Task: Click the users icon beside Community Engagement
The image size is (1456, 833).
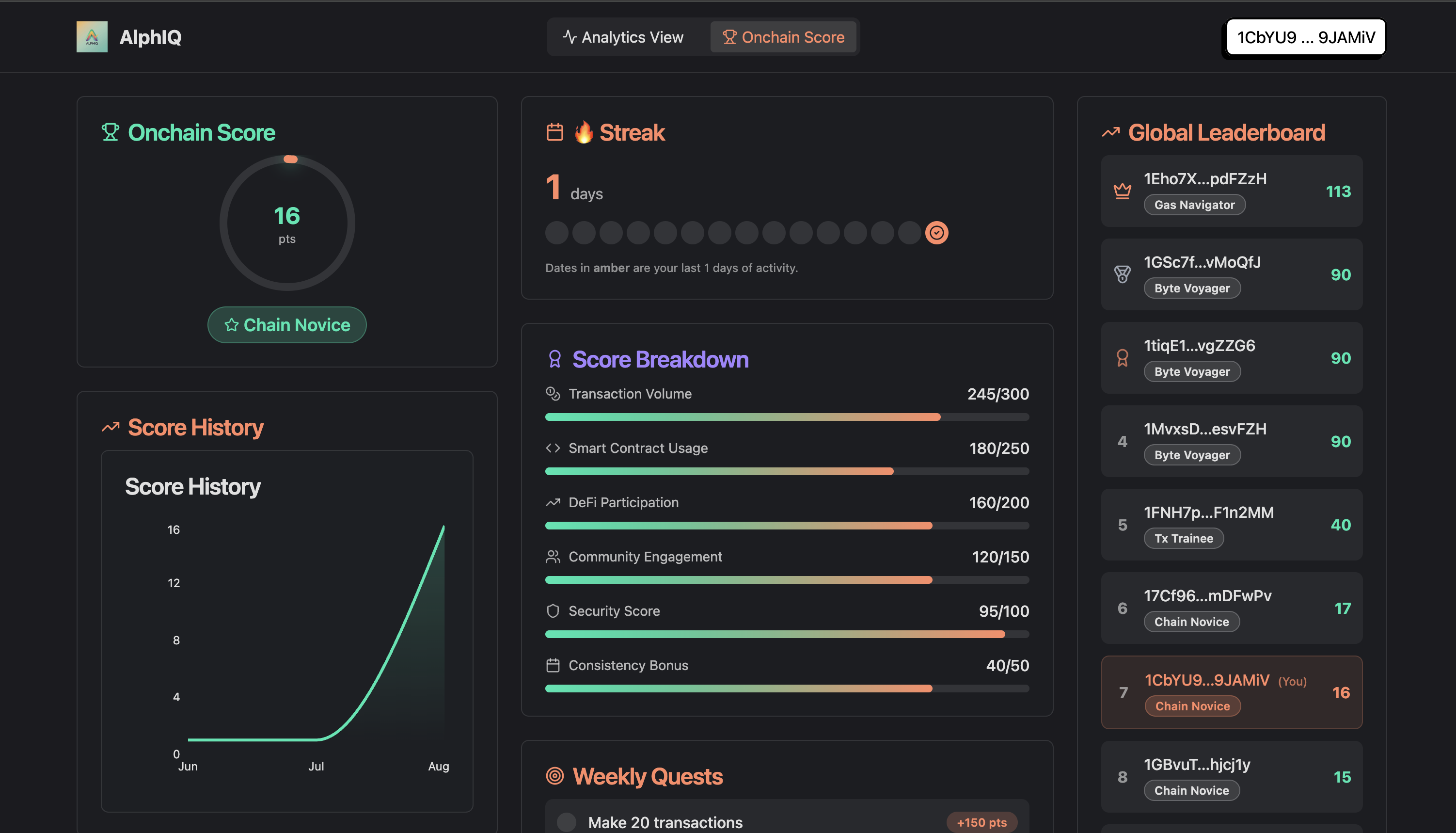Action: (553, 556)
